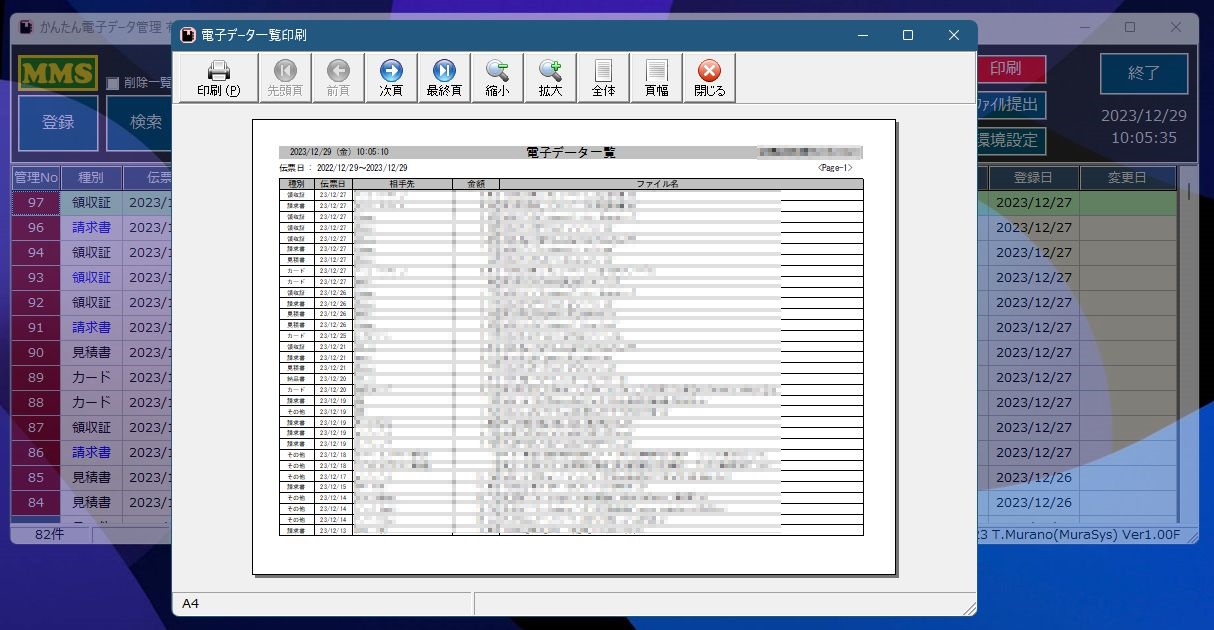Maximize the 電子データ一覧印刷 window
The height and width of the screenshot is (630, 1214).
coord(907,35)
